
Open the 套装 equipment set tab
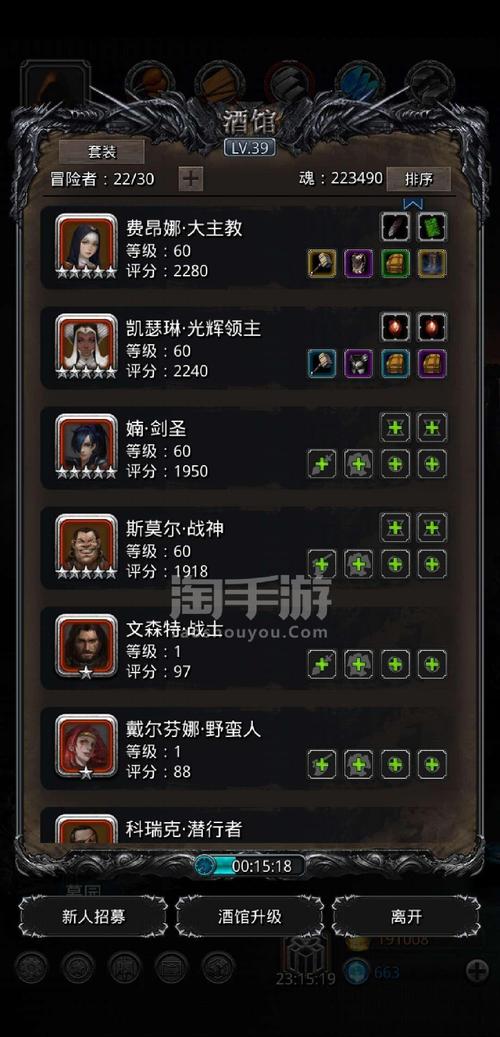102,151
